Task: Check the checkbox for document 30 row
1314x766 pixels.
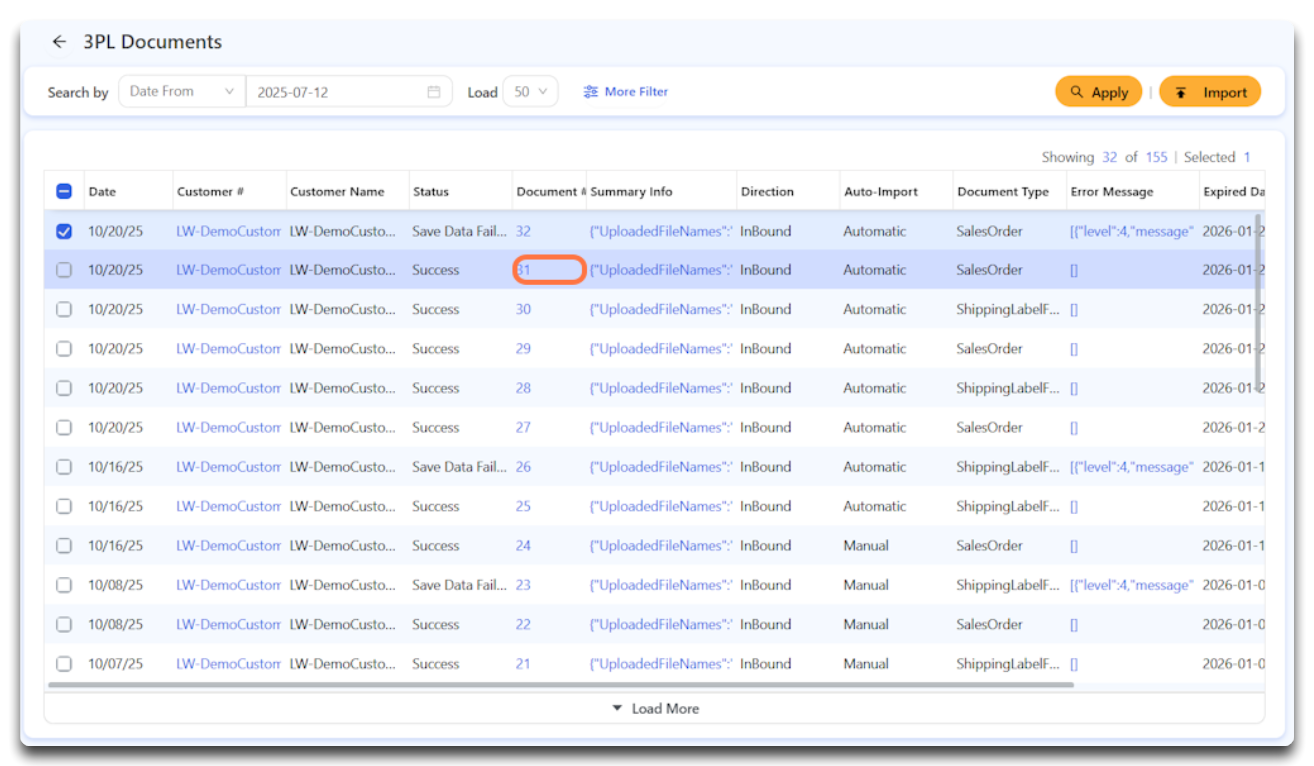Action: point(64,310)
